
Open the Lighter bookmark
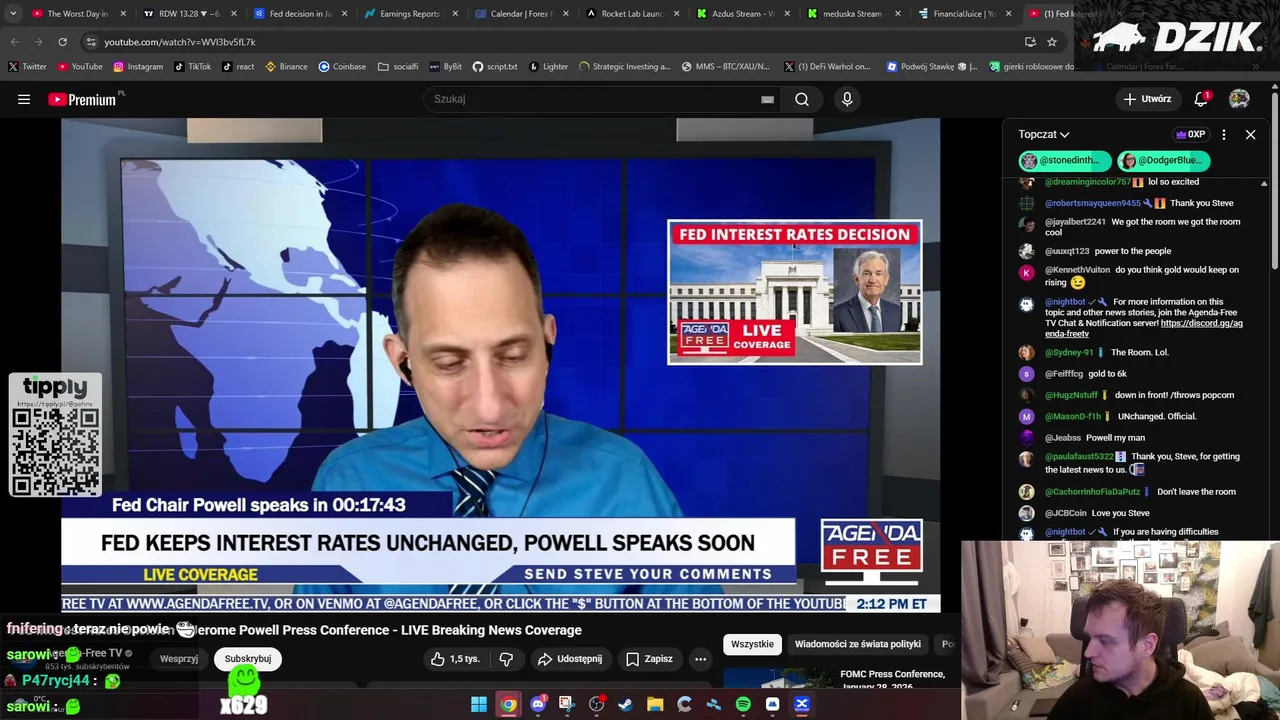548,67
